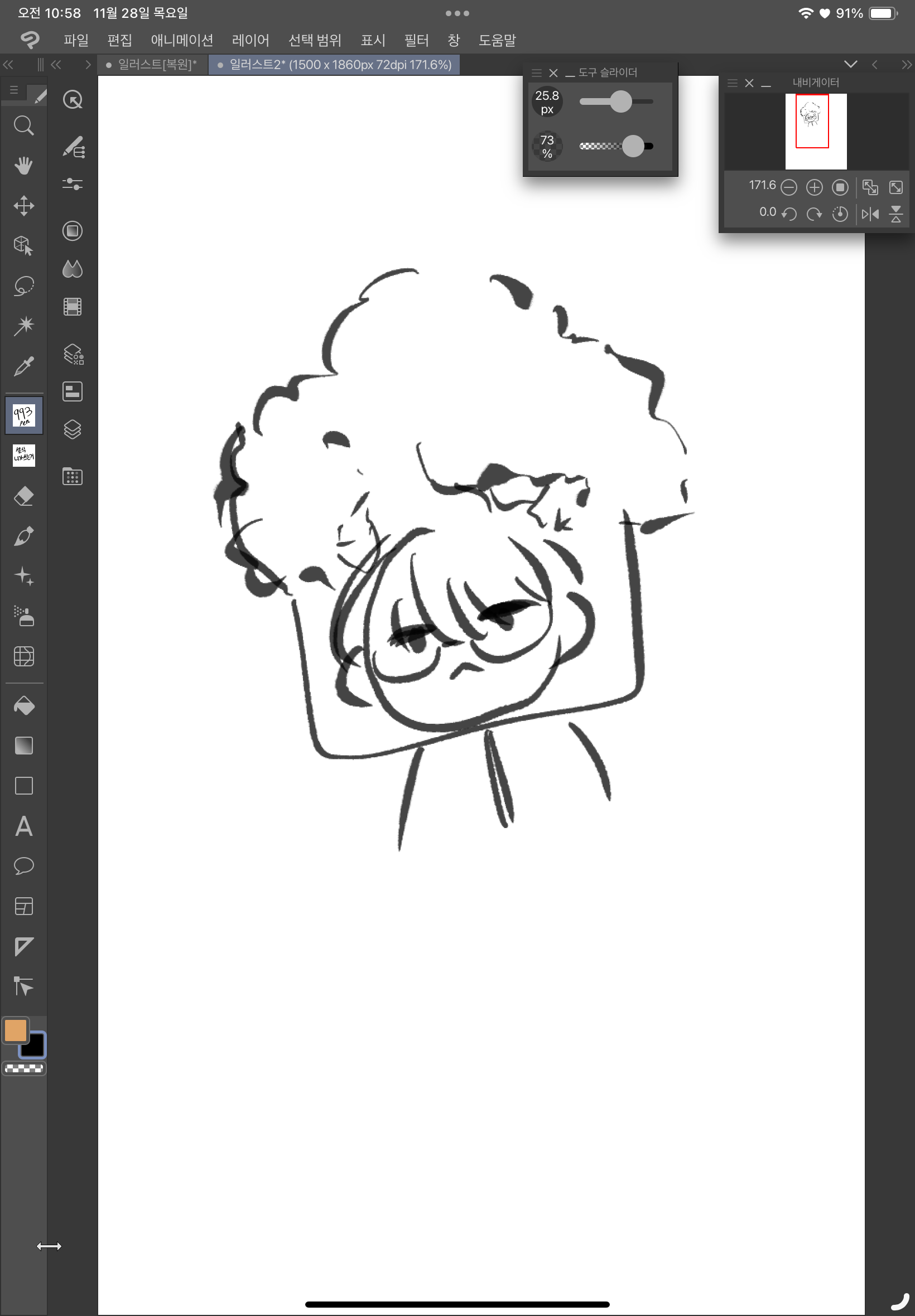Select the Figure rectangle tool
The image size is (915, 1316).
[x=23, y=786]
